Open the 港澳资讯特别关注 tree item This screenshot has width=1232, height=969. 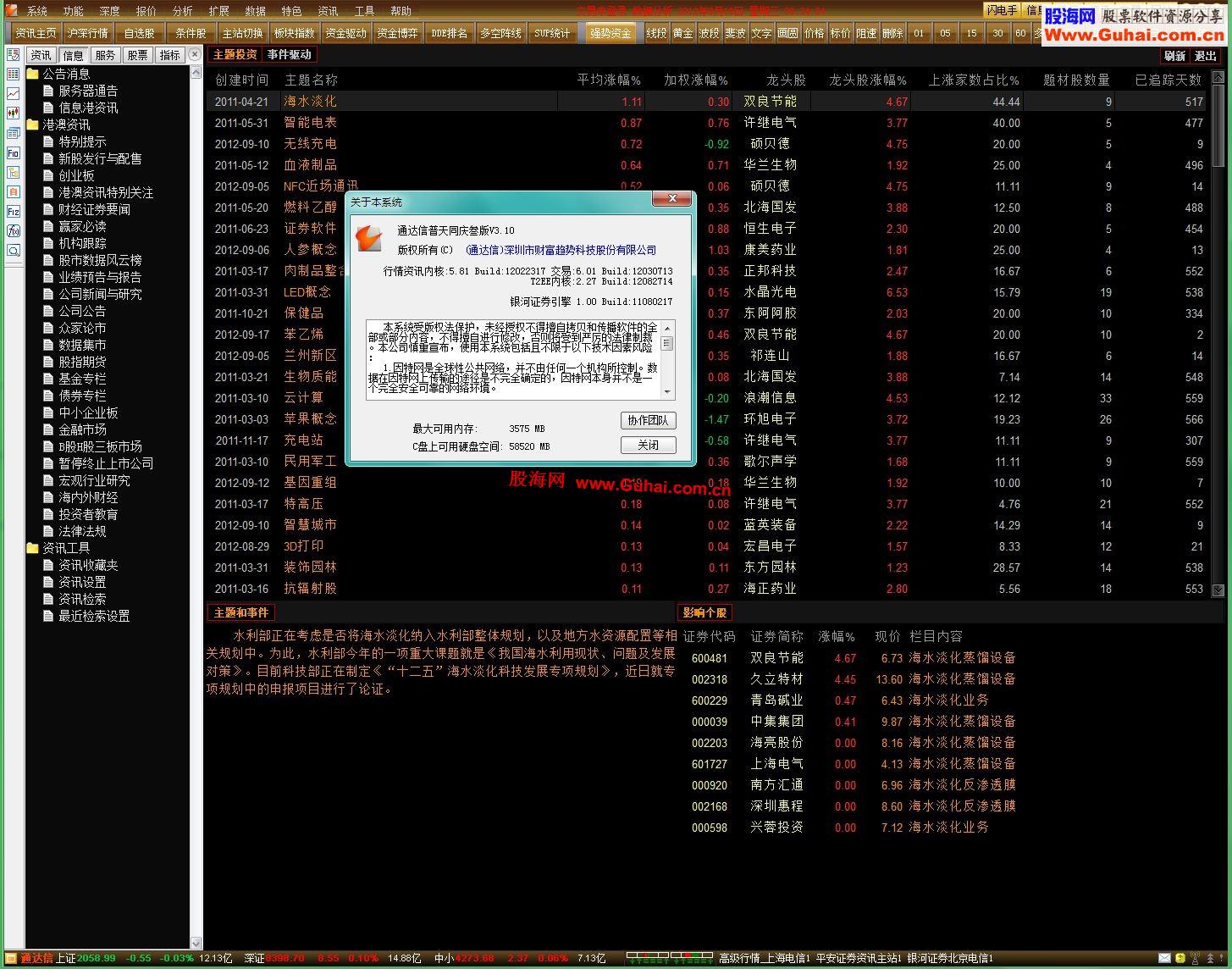click(x=106, y=192)
